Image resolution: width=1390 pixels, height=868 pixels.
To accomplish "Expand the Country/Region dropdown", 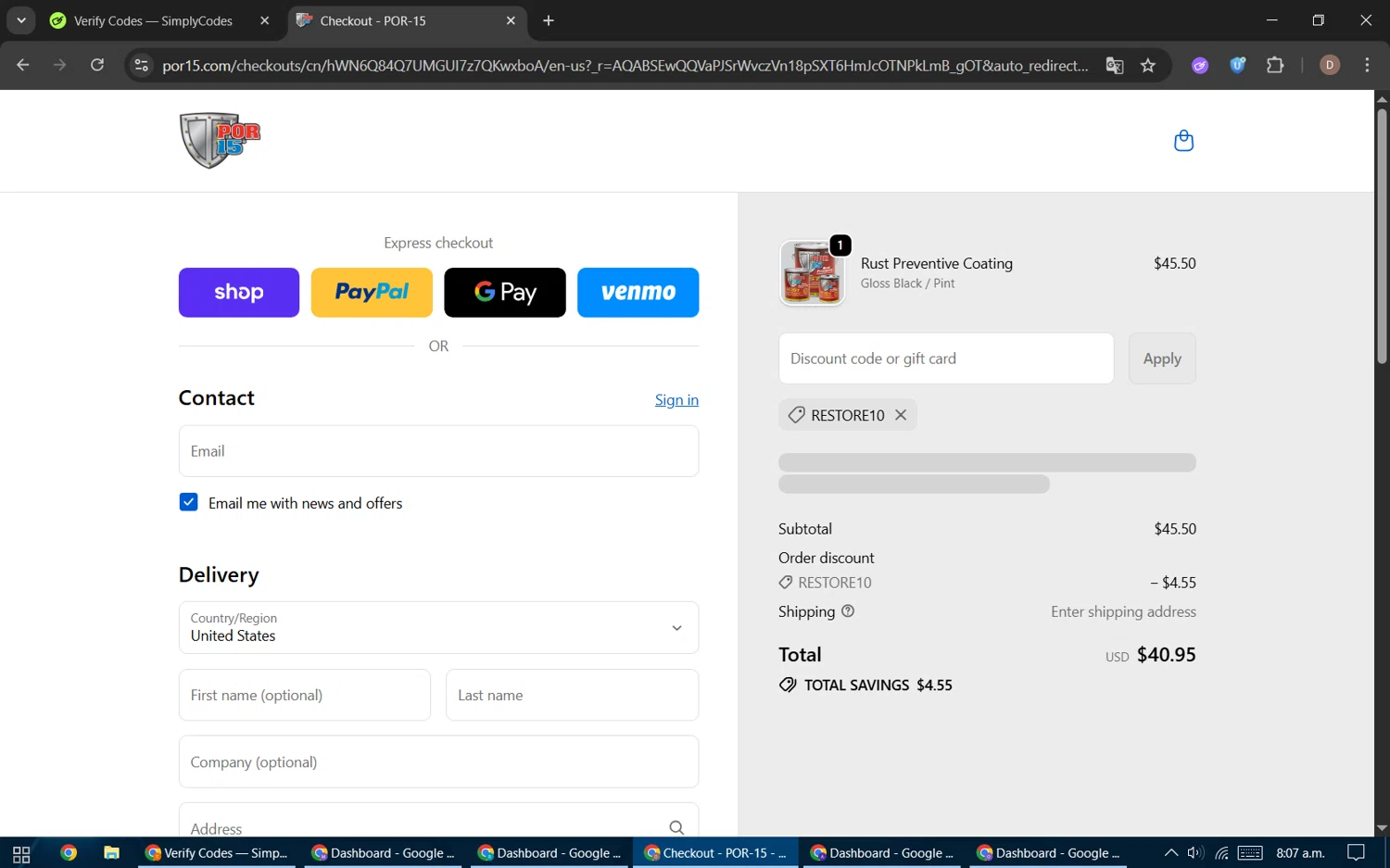I will [438, 627].
